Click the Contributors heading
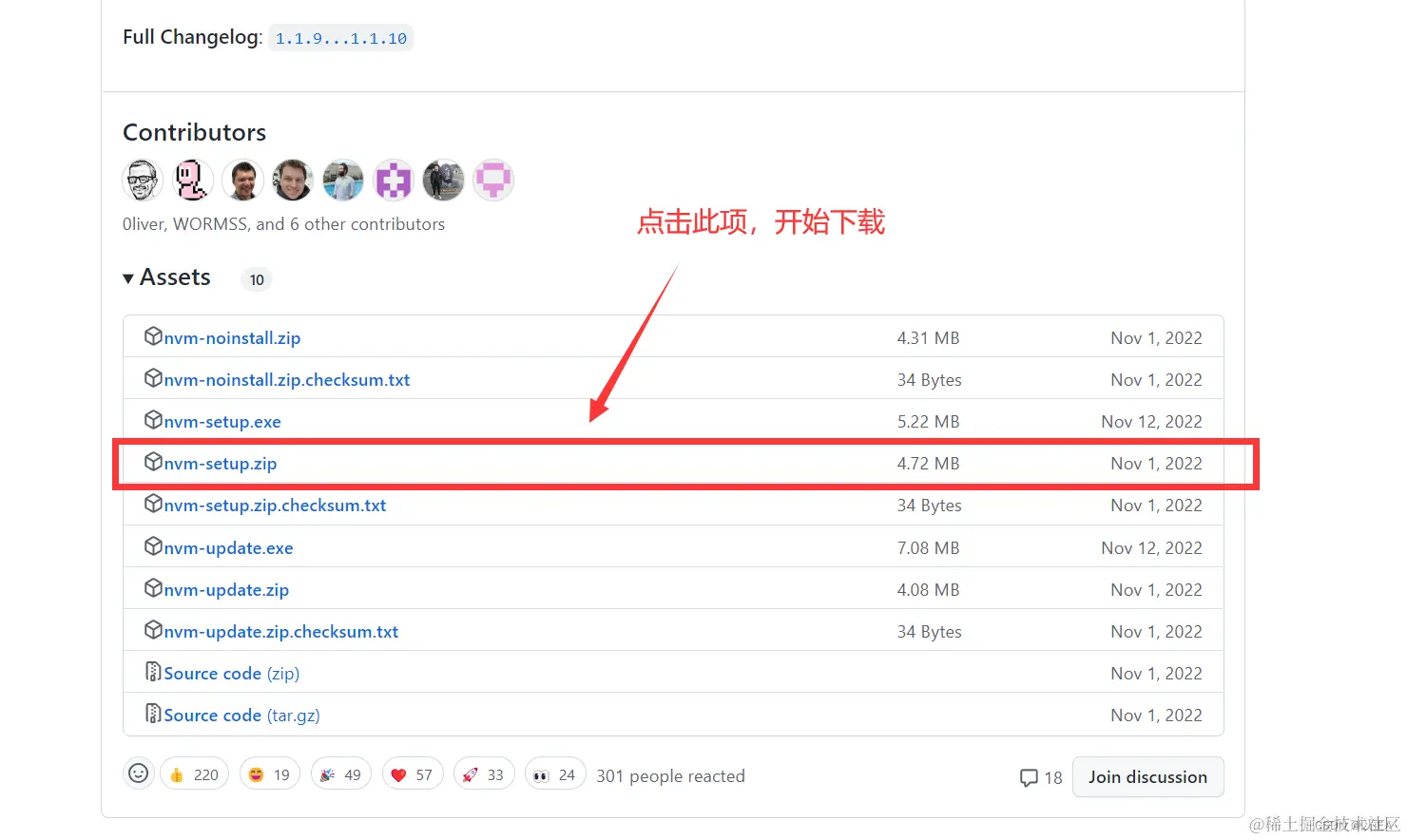 point(194,132)
